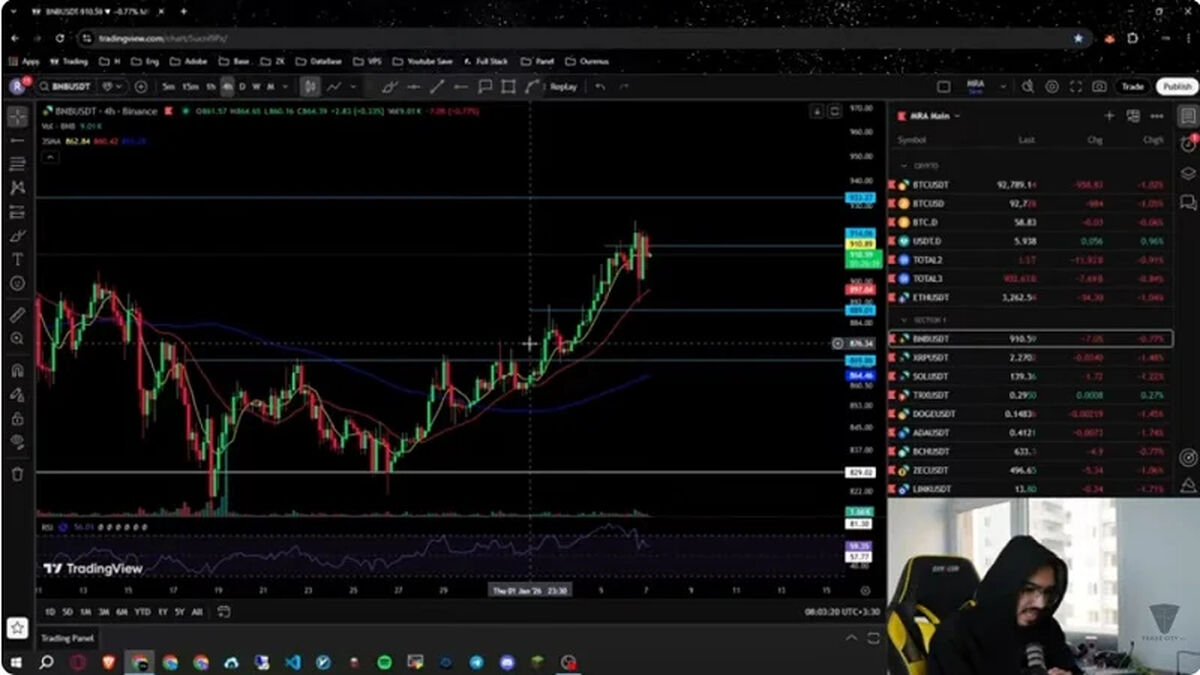Set the chart range to YTD

142,611
